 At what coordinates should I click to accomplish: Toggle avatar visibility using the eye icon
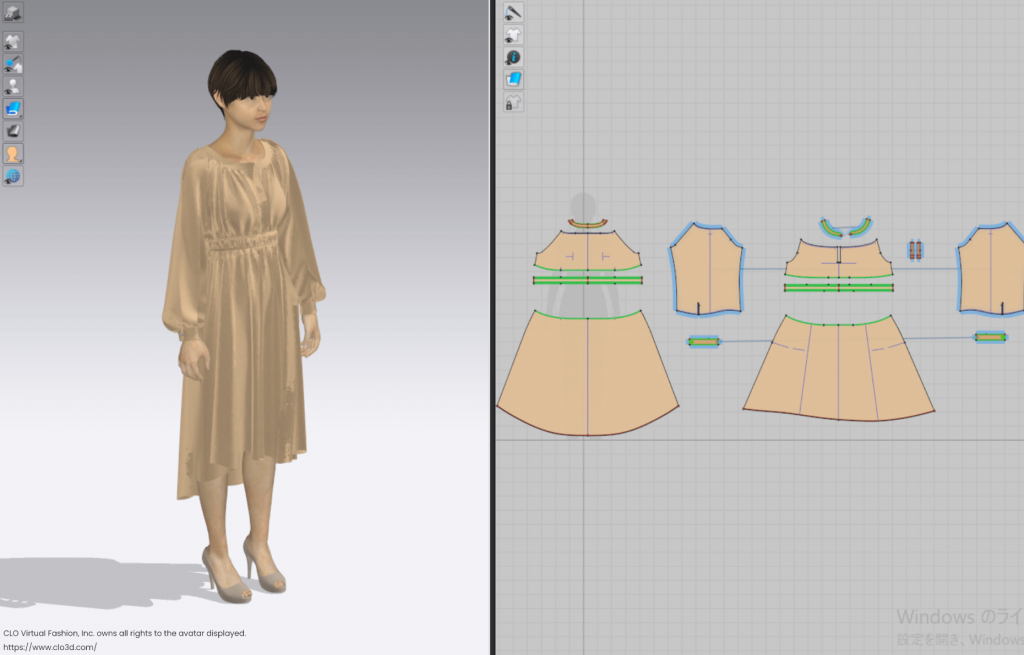click(13, 86)
